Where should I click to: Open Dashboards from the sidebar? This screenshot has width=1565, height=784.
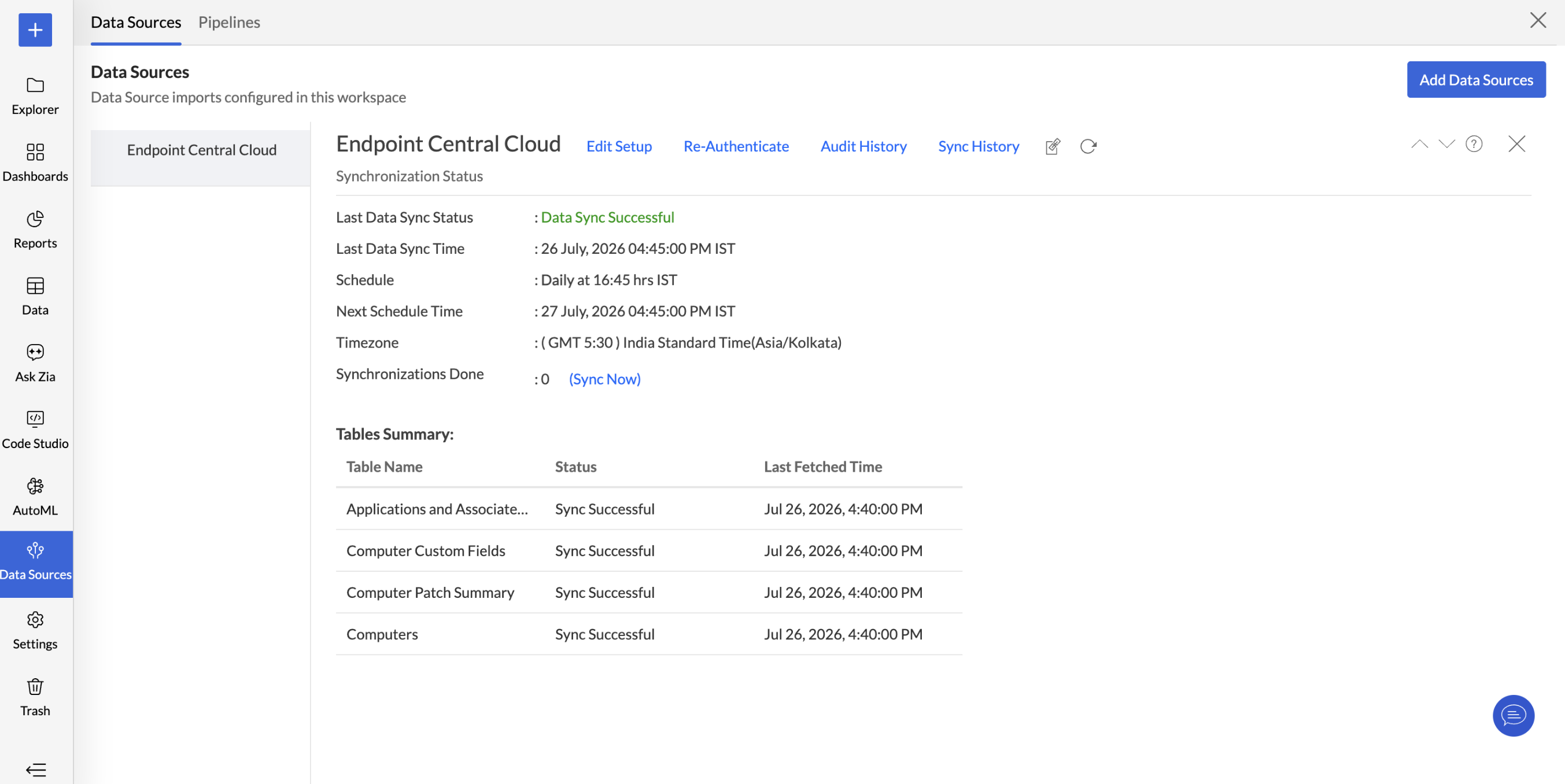point(35,162)
